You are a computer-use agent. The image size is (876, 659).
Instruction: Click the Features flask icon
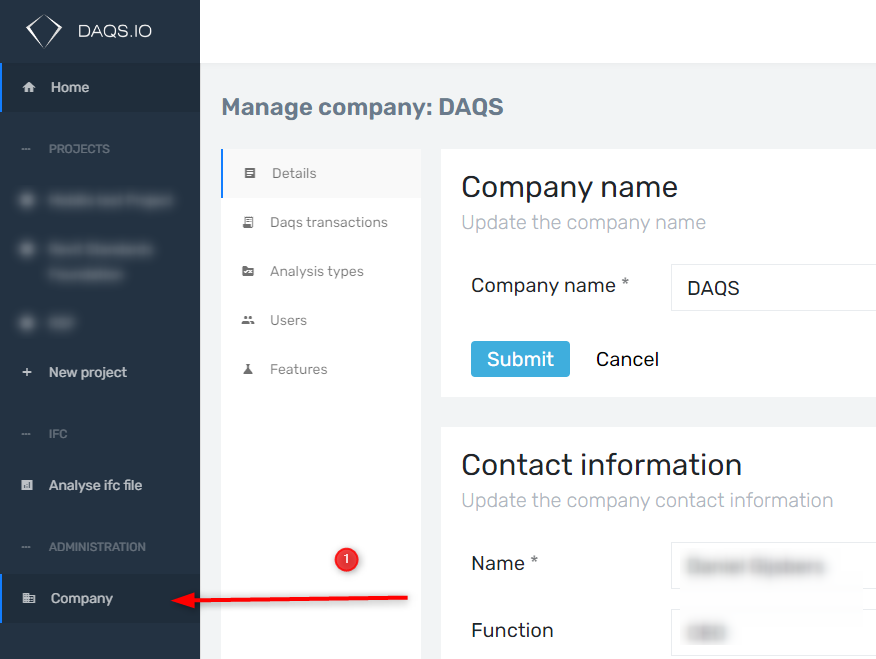pos(248,369)
